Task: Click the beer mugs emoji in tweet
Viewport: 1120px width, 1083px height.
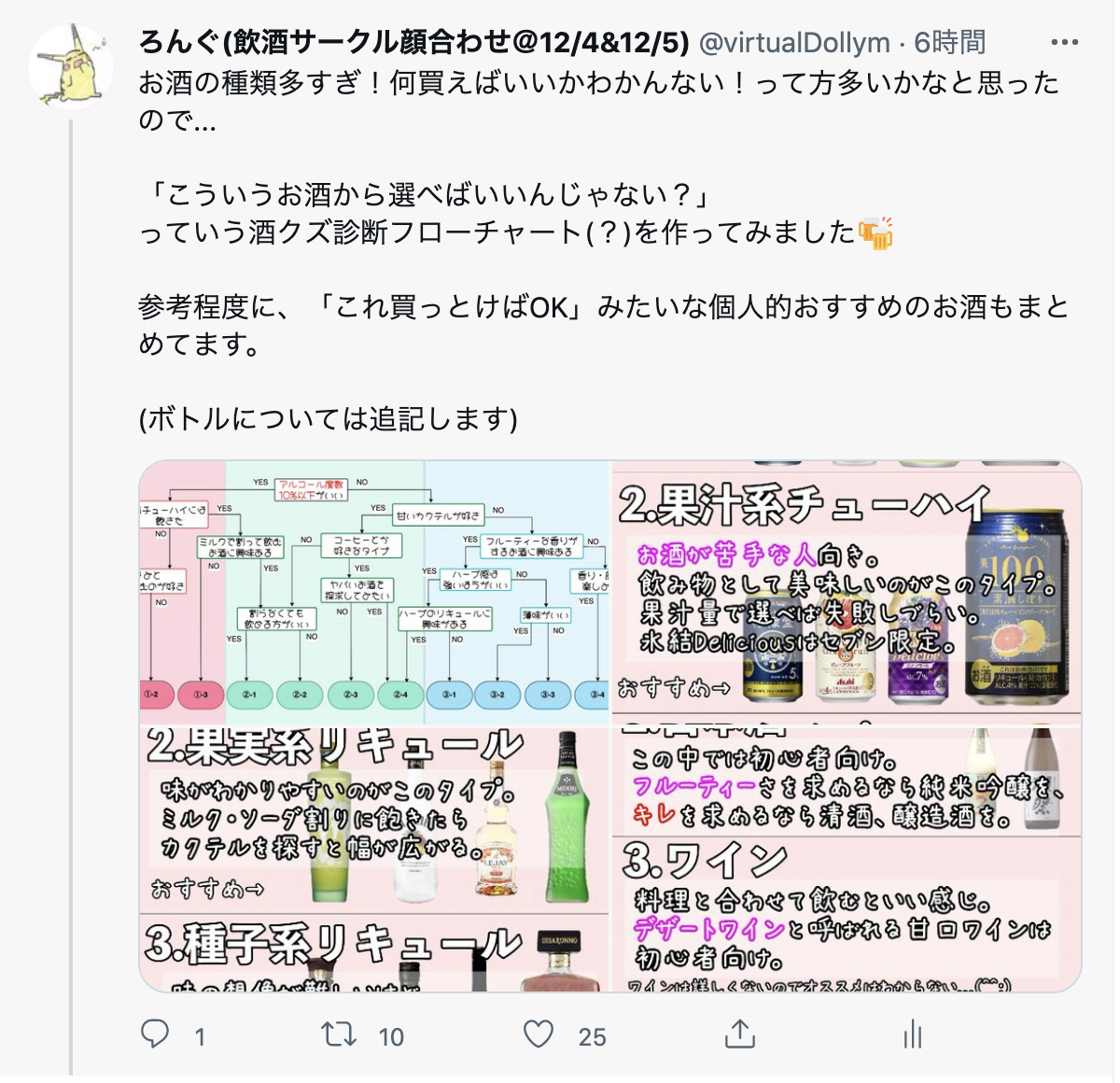Action: click(875, 232)
